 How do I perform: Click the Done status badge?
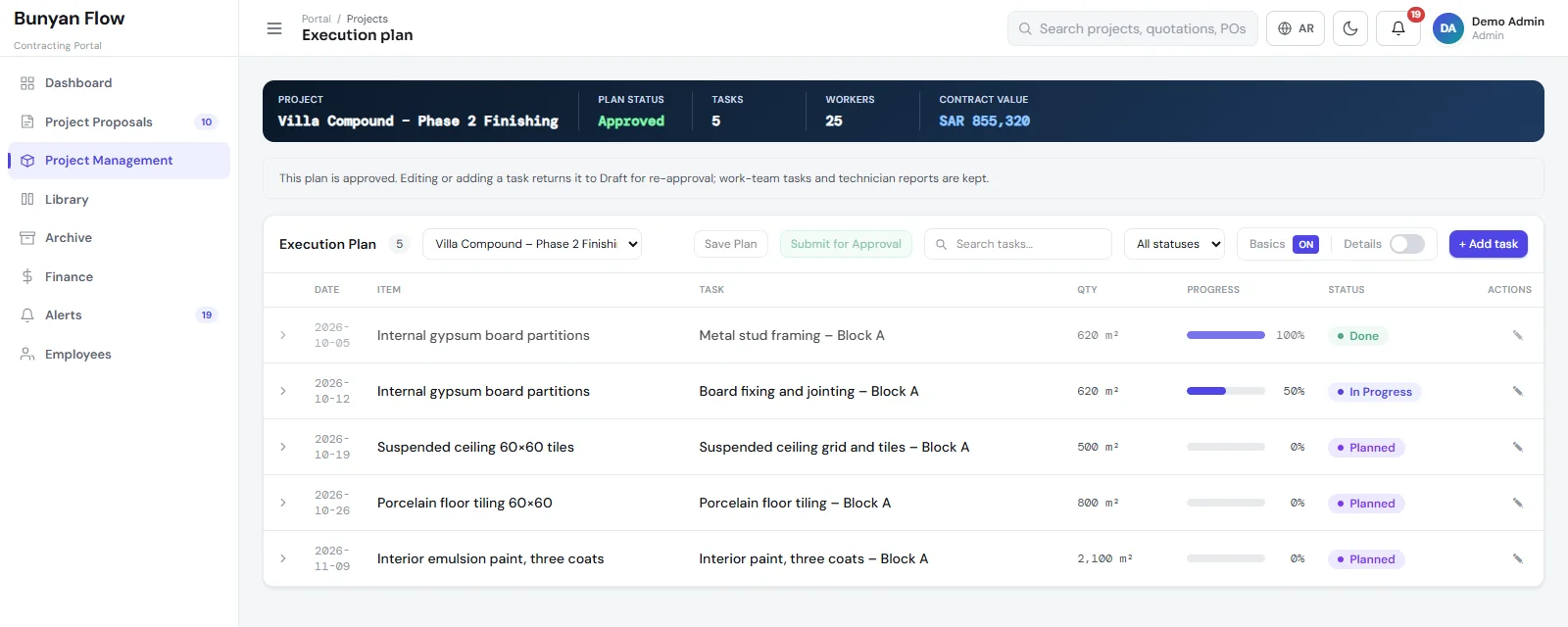(1357, 336)
